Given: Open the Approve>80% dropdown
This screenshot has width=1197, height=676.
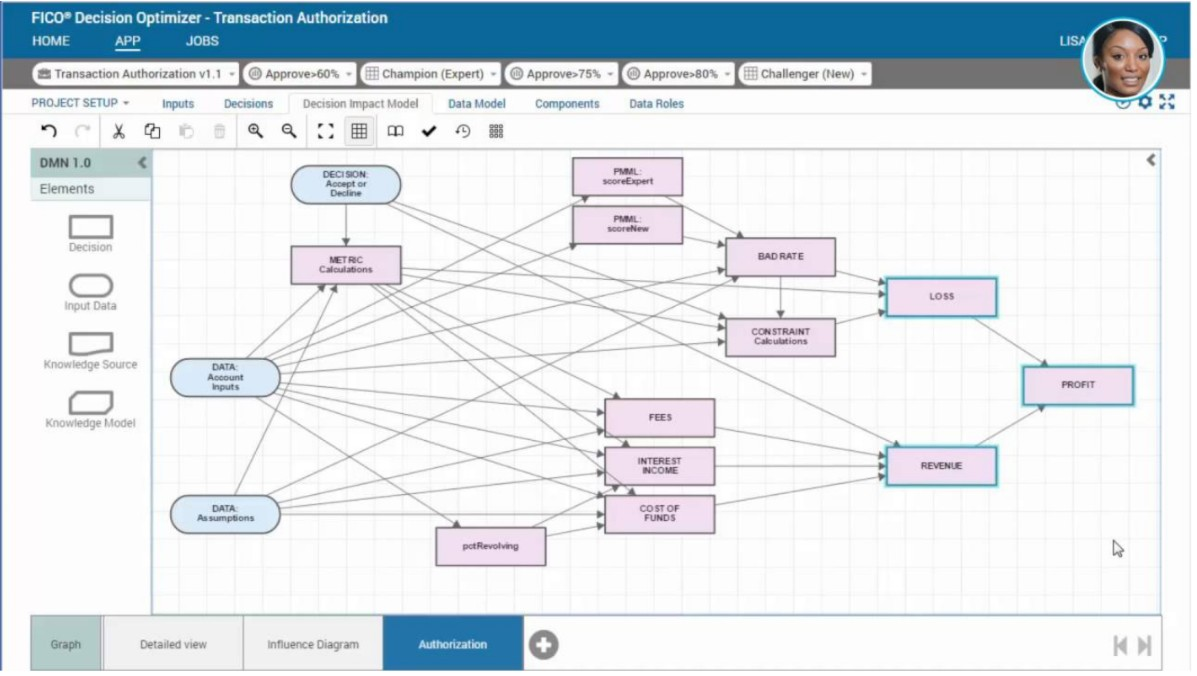Looking at the screenshot, I should pyautogui.click(x=678, y=74).
